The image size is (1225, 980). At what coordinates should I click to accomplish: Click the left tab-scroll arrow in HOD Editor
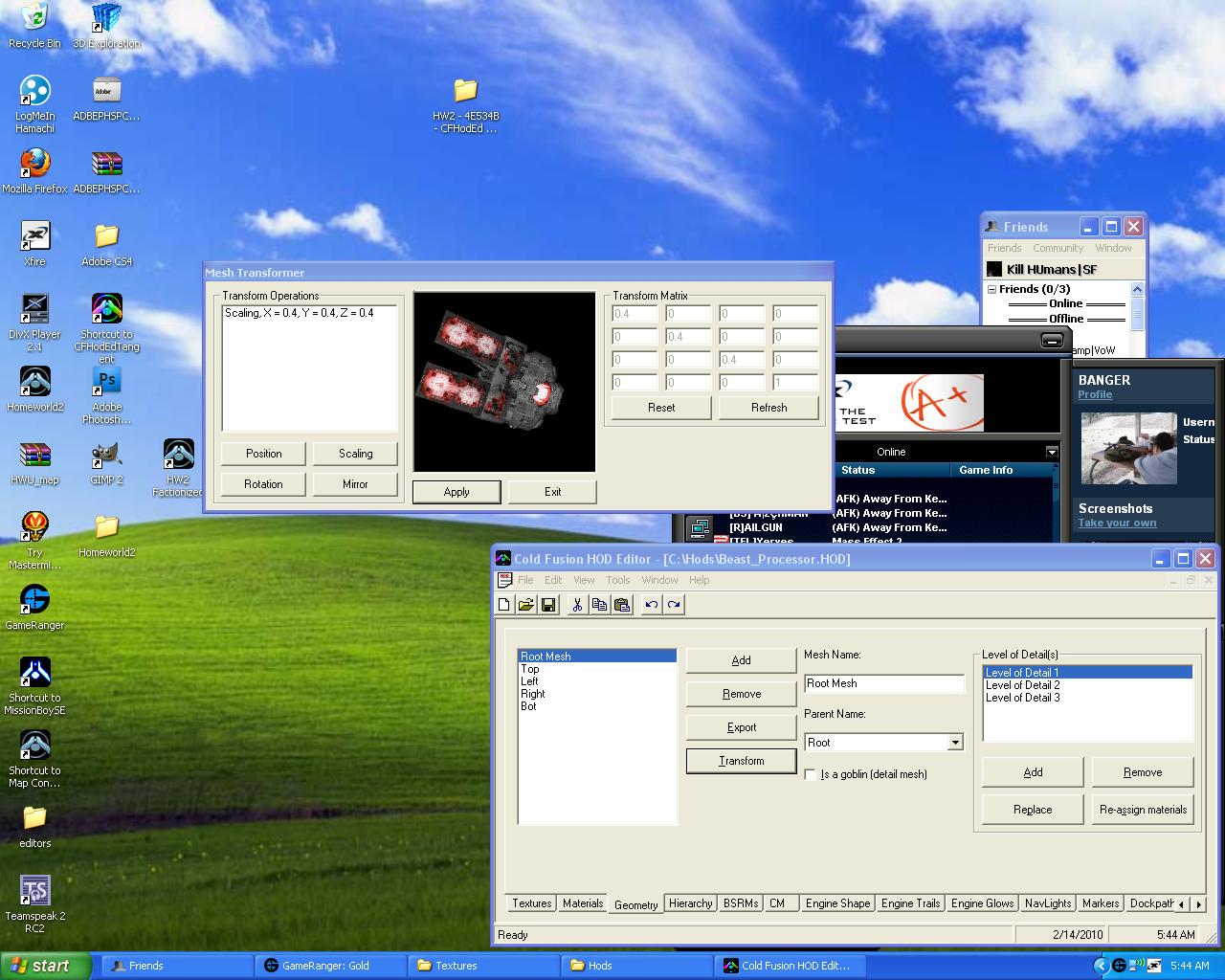[1181, 903]
